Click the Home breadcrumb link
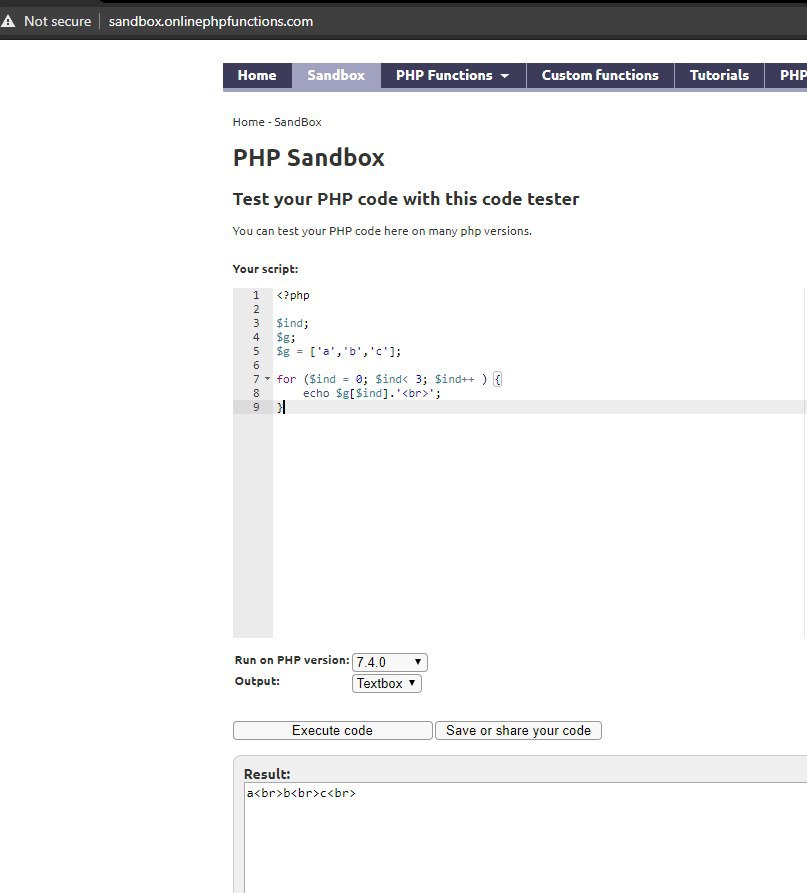Viewport: 807px width, 893px height. pos(248,122)
